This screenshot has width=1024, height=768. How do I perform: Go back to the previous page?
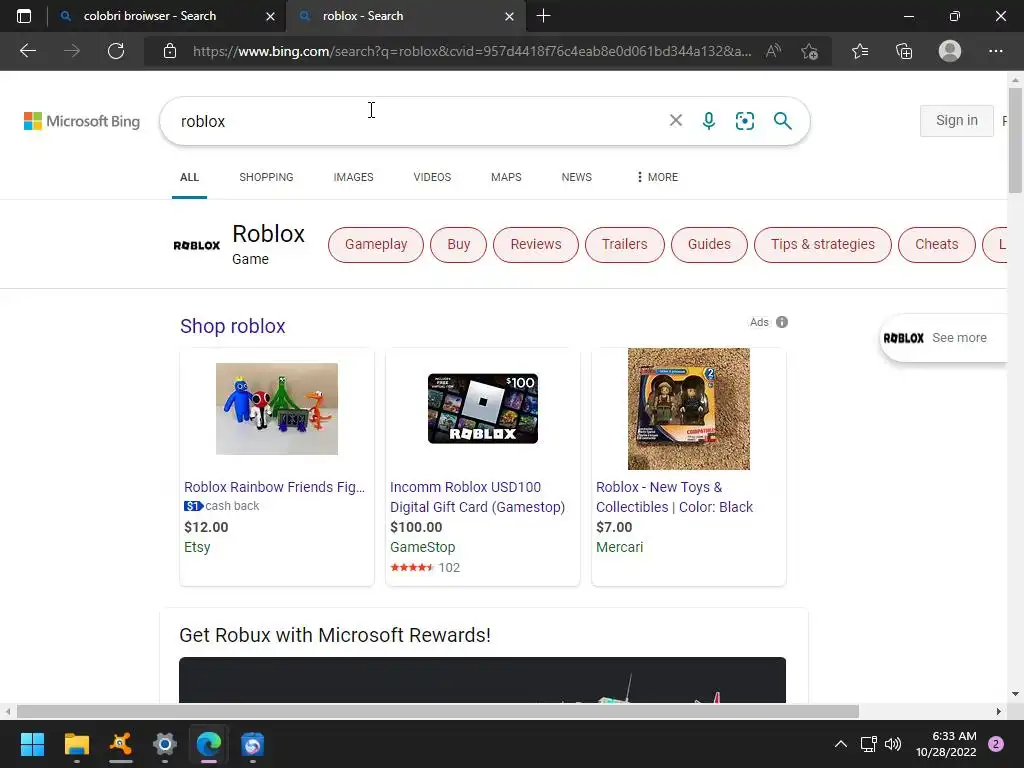pyautogui.click(x=27, y=51)
